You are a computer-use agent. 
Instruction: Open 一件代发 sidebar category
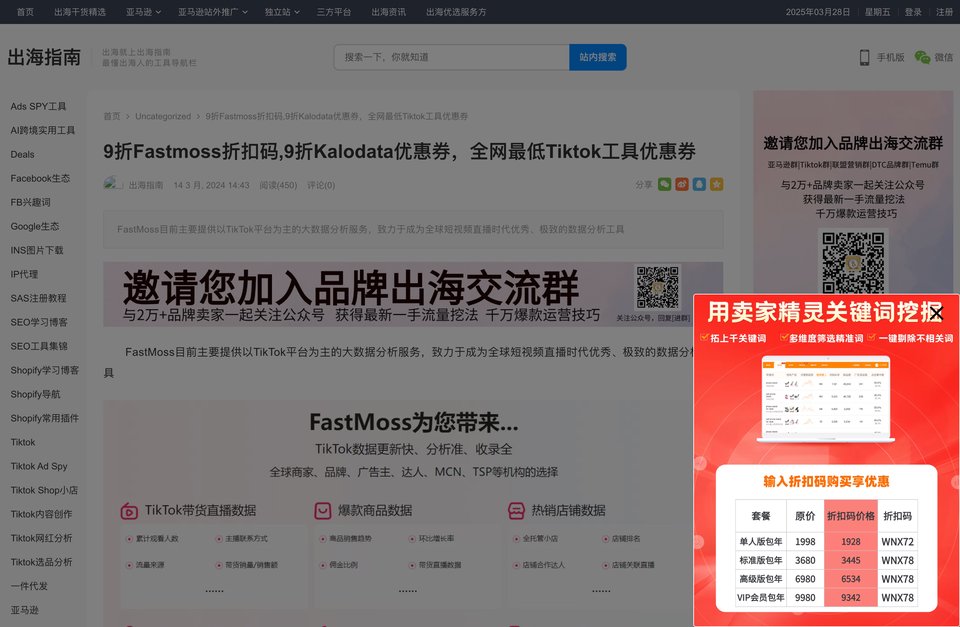click(29, 585)
